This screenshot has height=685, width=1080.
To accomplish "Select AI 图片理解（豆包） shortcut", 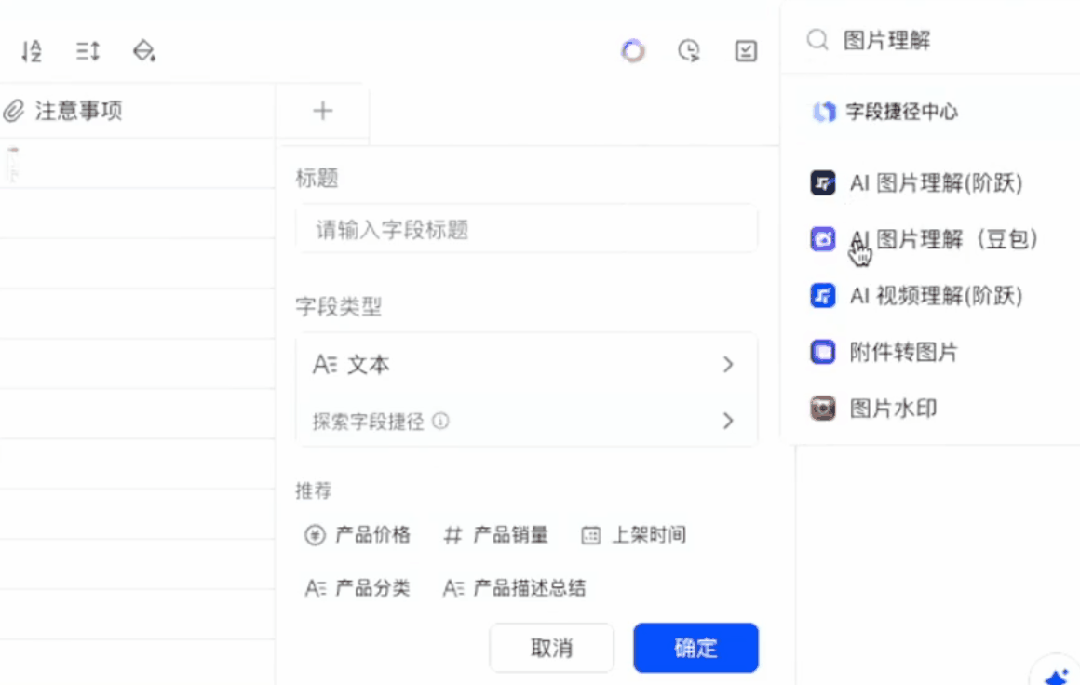I will (x=924, y=240).
